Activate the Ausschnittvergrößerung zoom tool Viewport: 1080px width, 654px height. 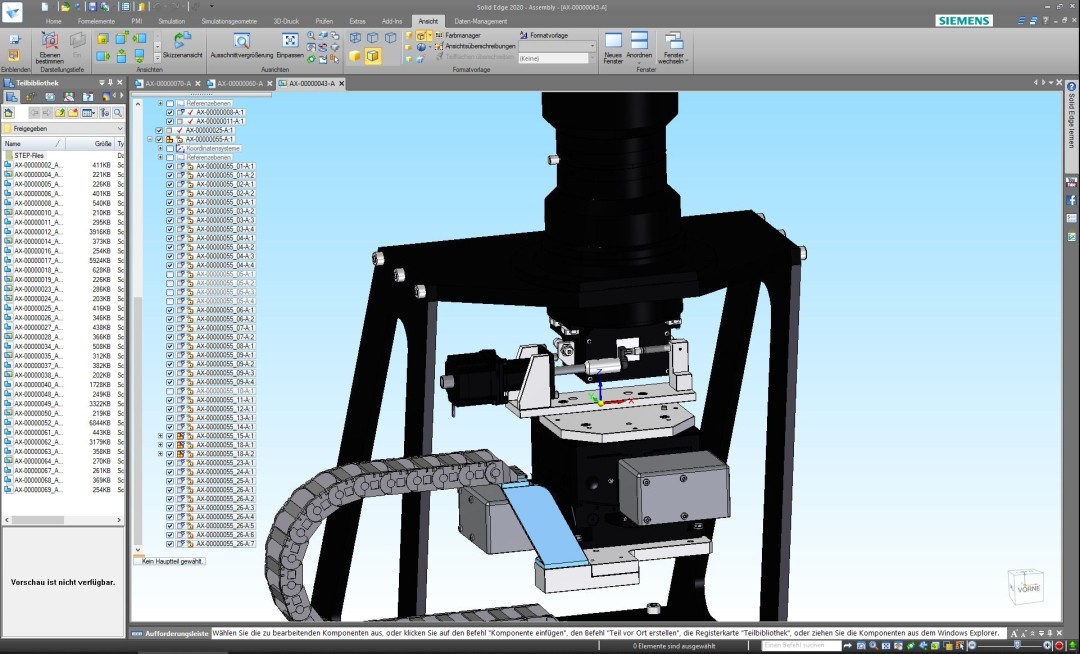point(241,42)
